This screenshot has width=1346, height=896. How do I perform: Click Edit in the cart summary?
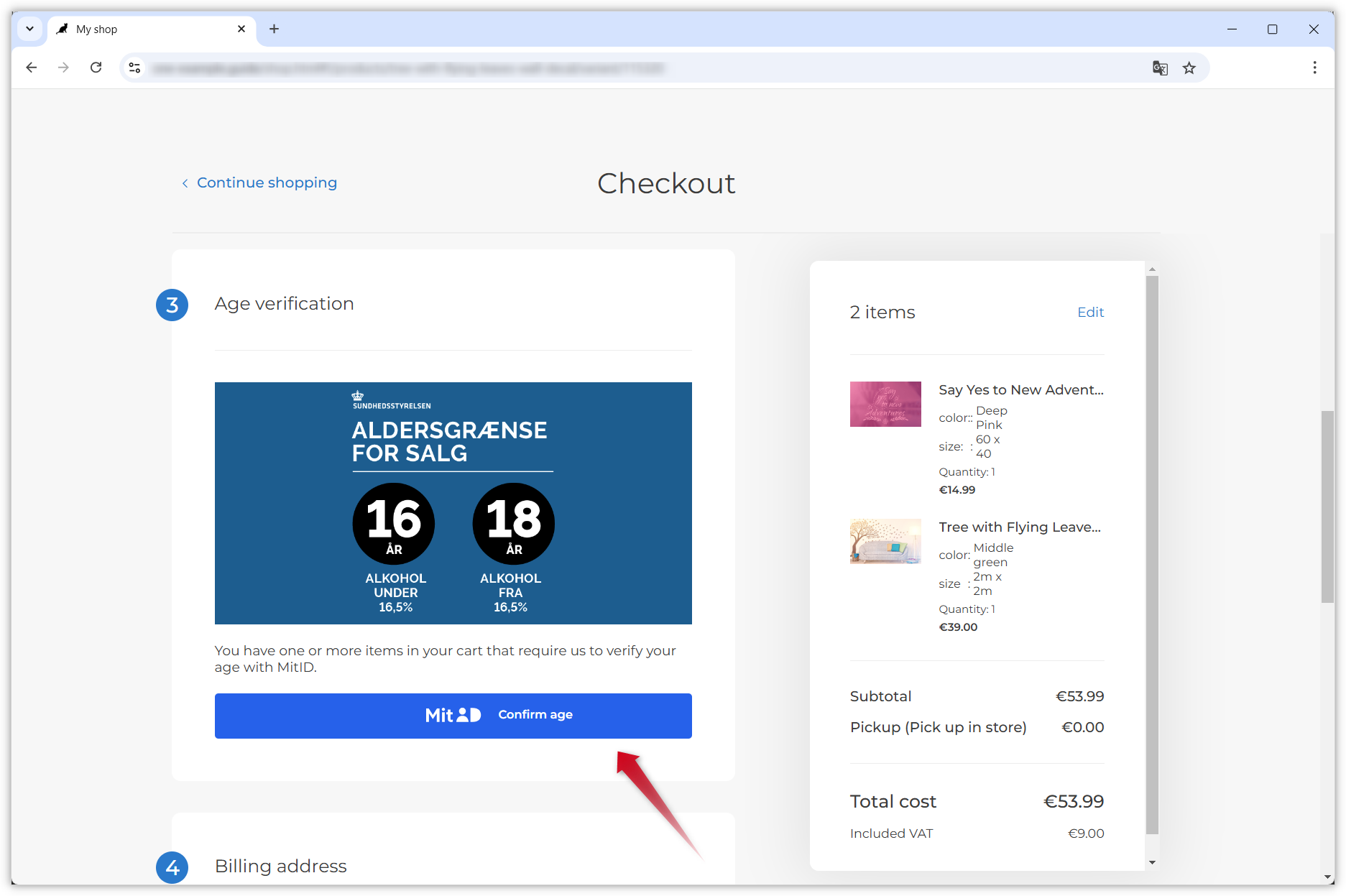(x=1090, y=312)
